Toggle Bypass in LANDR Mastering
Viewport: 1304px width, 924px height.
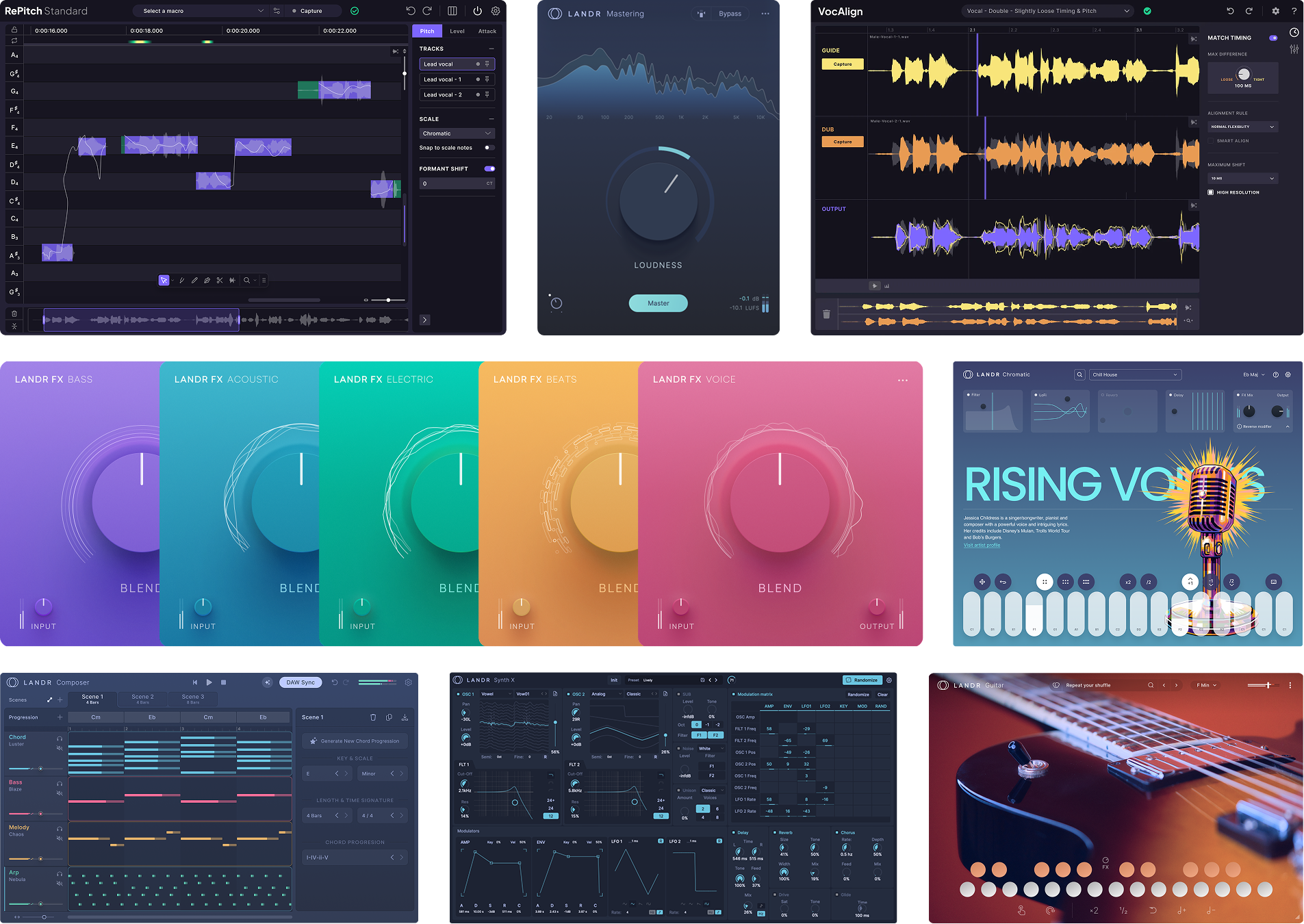730,14
